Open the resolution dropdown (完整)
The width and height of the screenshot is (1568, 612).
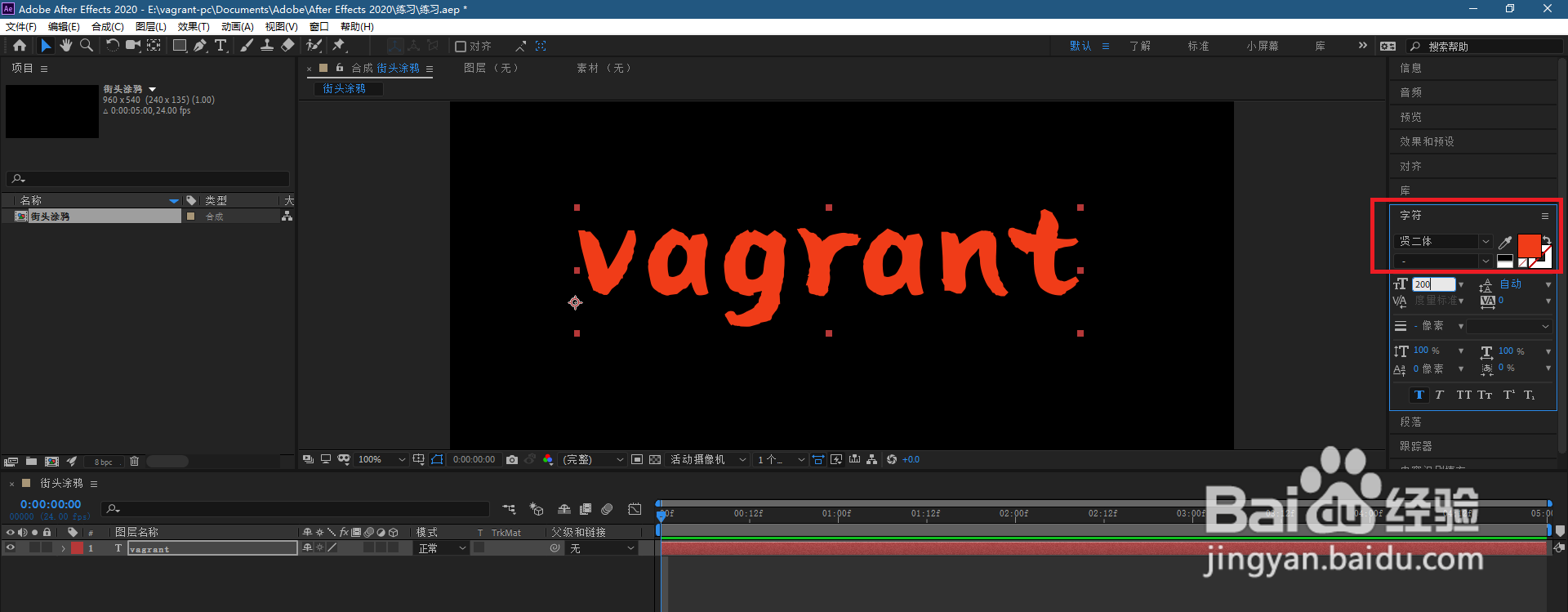tap(593, 460)
